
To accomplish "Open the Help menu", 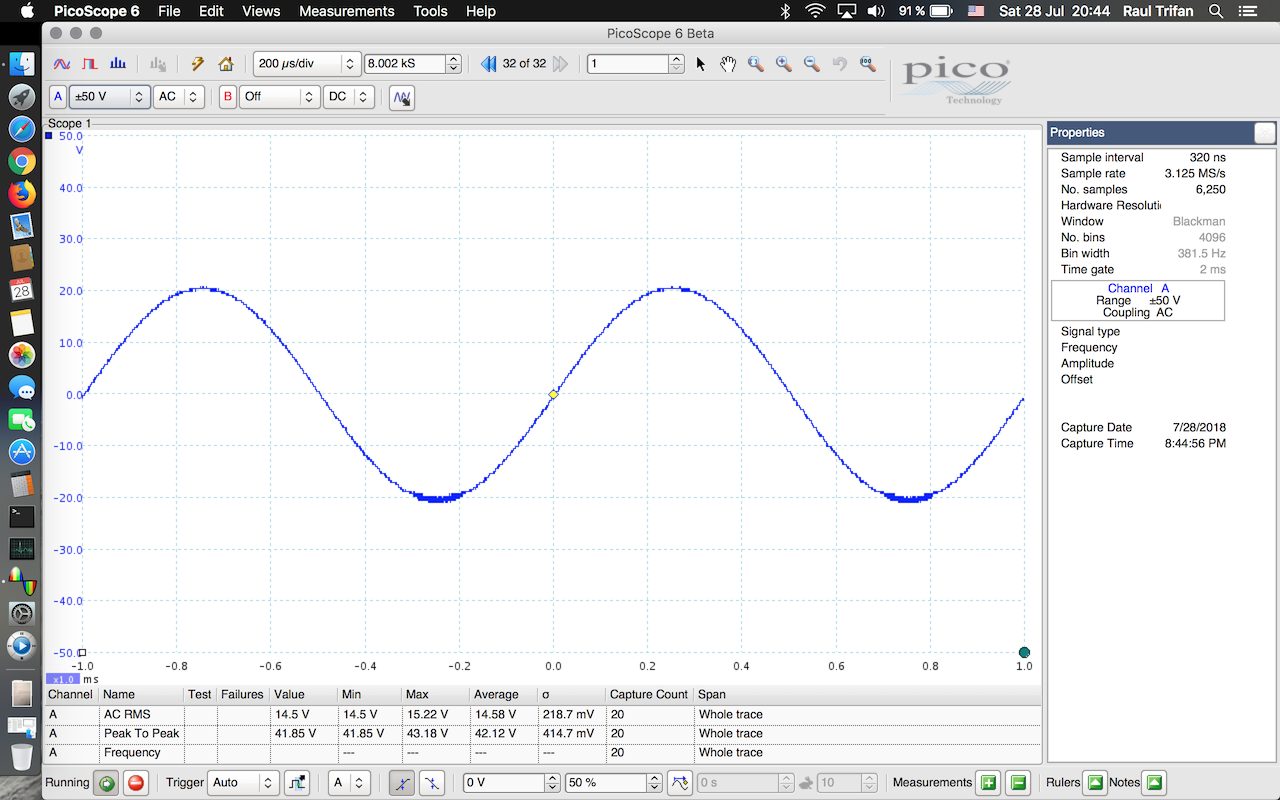I will 481,11.
